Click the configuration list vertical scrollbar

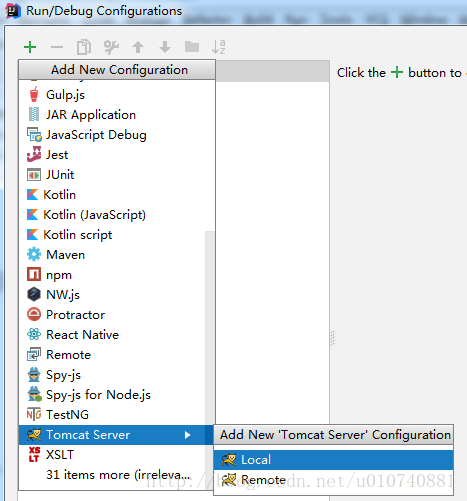coord(209,327)
